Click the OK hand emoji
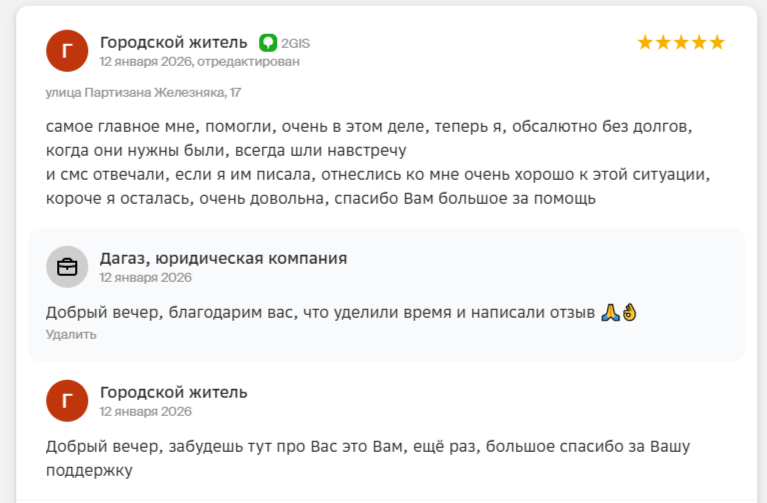This screenshot has height=503, width=767. pos(629,312)
